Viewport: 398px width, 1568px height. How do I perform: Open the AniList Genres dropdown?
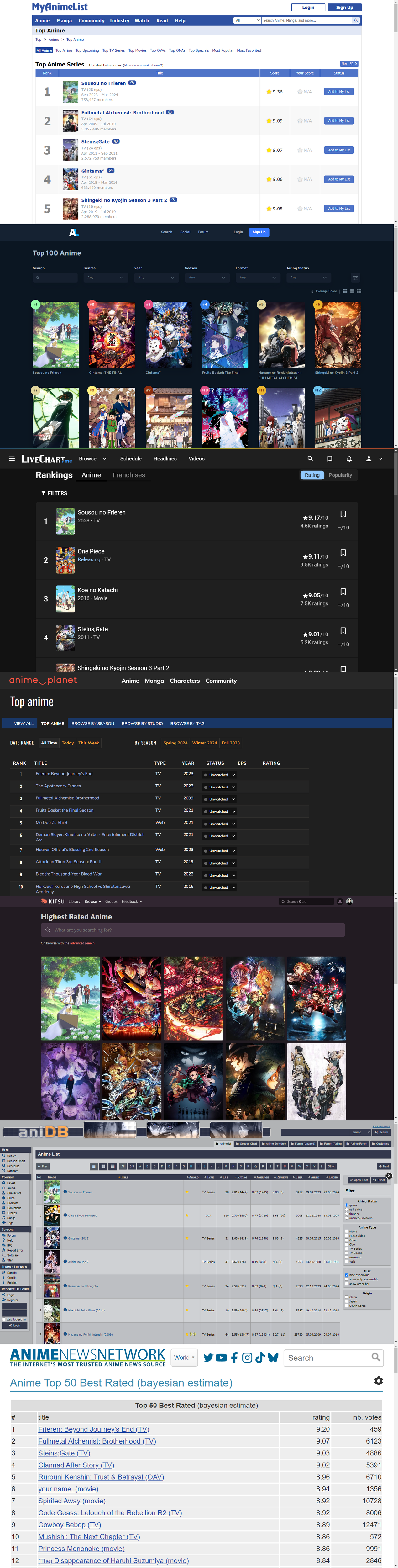coord(106,278)
